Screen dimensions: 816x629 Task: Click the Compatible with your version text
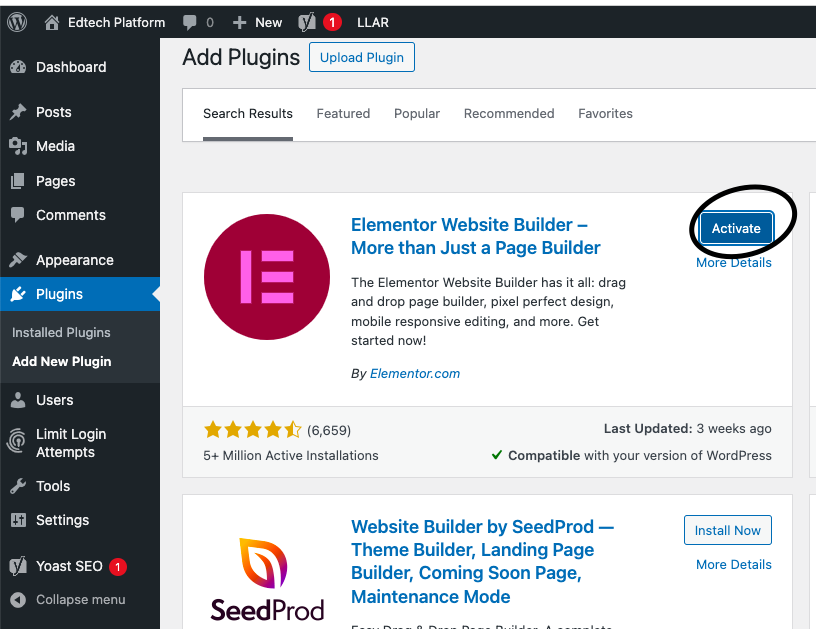(631, 455)
